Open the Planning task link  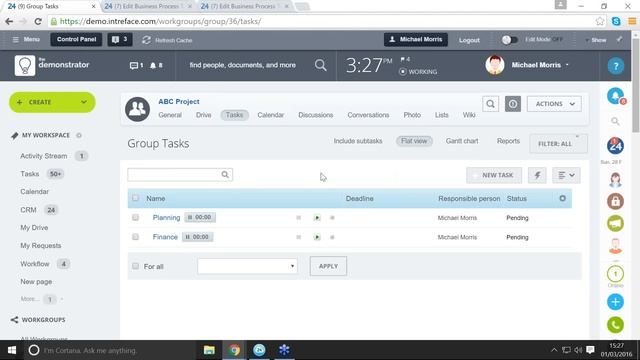point(166,218)
